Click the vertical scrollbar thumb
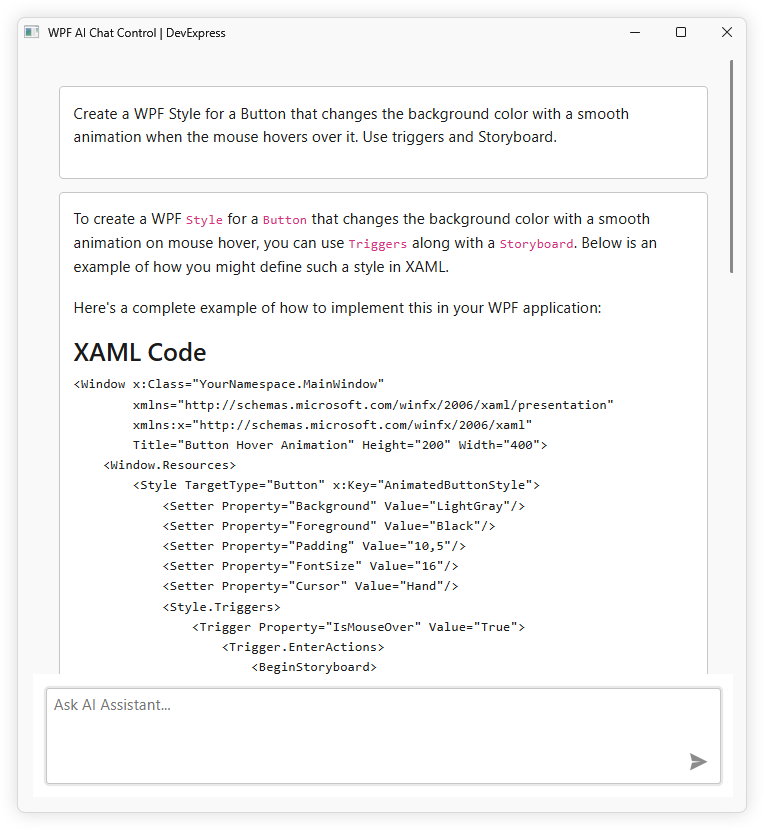The width and height of the screenshot is (764, 830). pyautogui.click(x=732, y=165)
